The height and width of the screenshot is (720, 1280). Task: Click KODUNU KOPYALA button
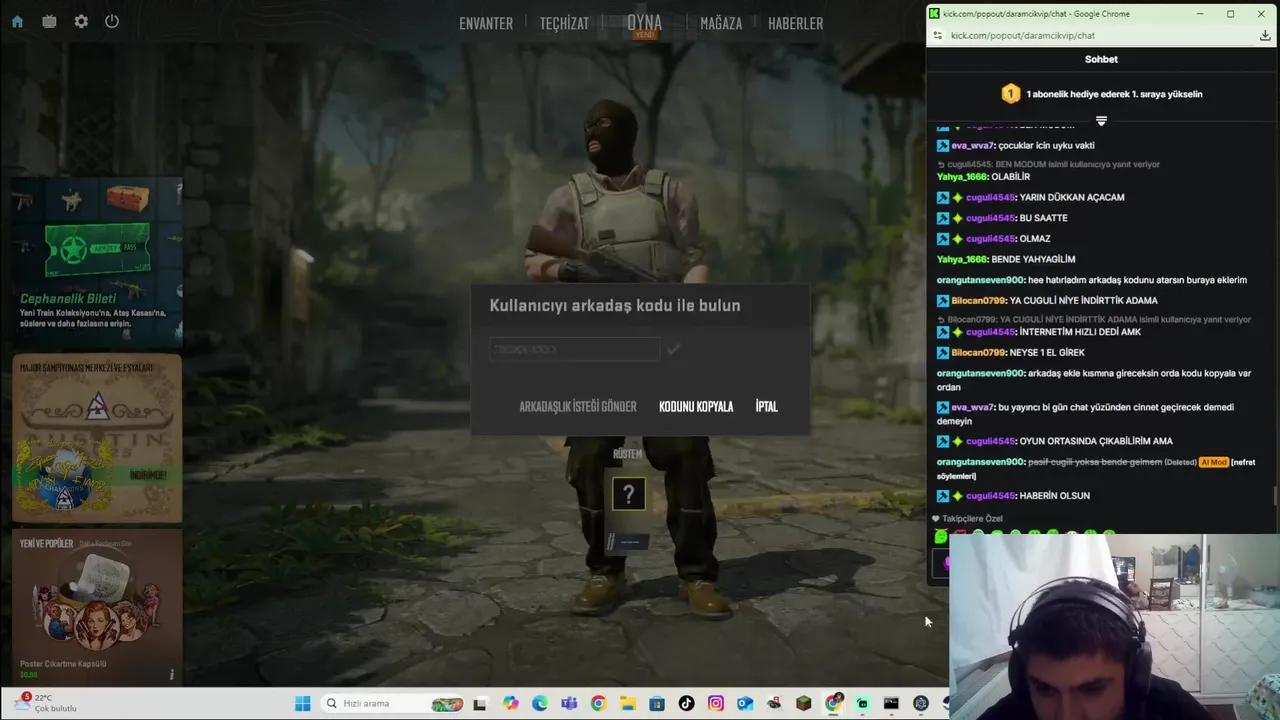pos(696,407)
